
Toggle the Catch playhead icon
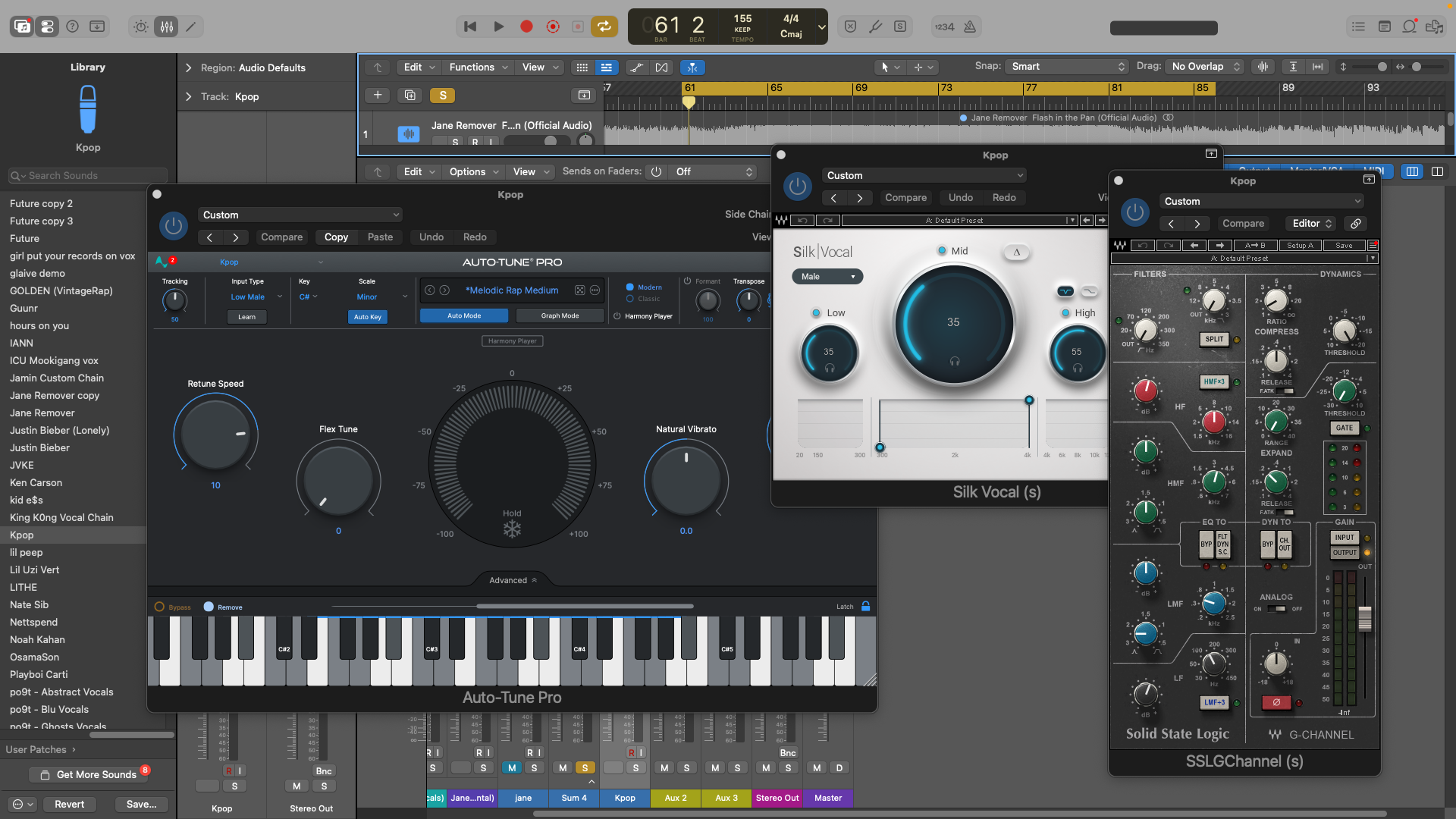point(692,67)
